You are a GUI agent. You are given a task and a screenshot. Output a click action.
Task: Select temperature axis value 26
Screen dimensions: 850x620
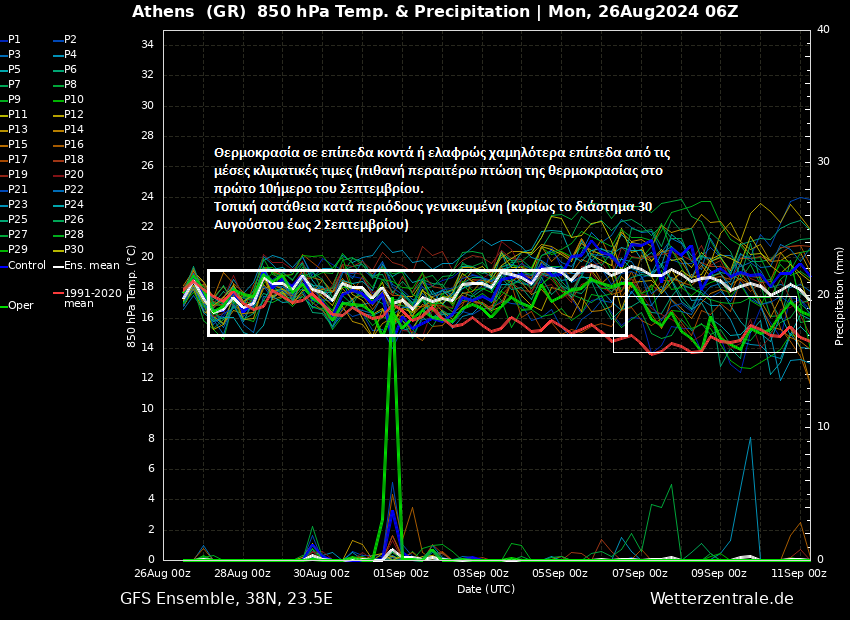coord(147,165)
